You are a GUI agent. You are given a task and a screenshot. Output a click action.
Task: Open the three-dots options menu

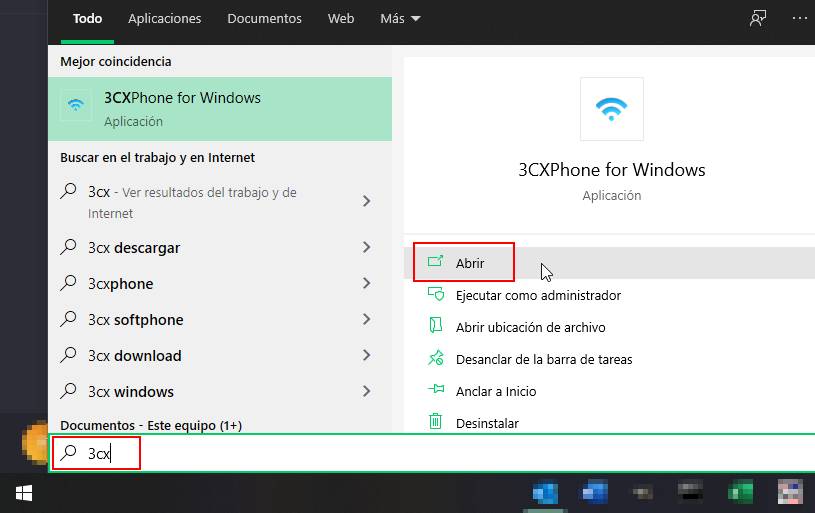(x=799, y=19)
